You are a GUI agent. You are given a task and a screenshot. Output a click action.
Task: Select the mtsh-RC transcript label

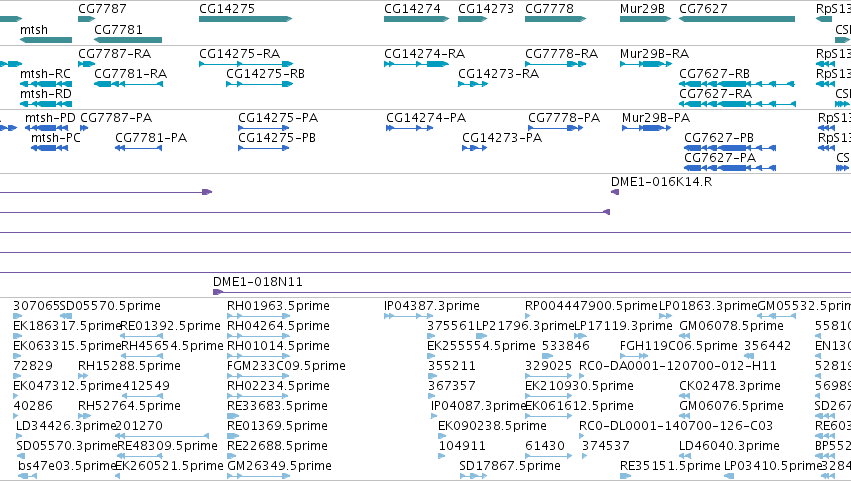[x=46, y=74]
